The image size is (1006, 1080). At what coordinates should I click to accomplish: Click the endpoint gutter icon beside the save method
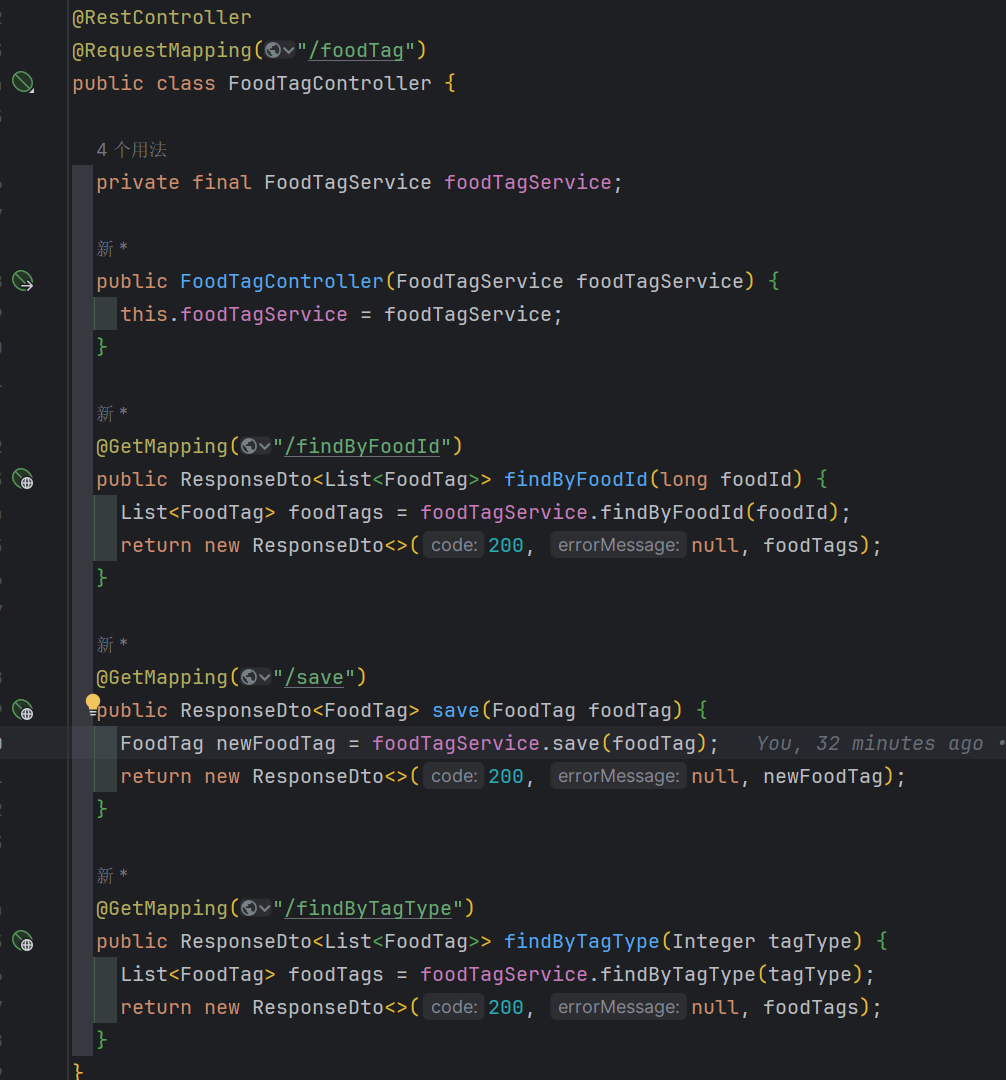click(x=23, y=709)
